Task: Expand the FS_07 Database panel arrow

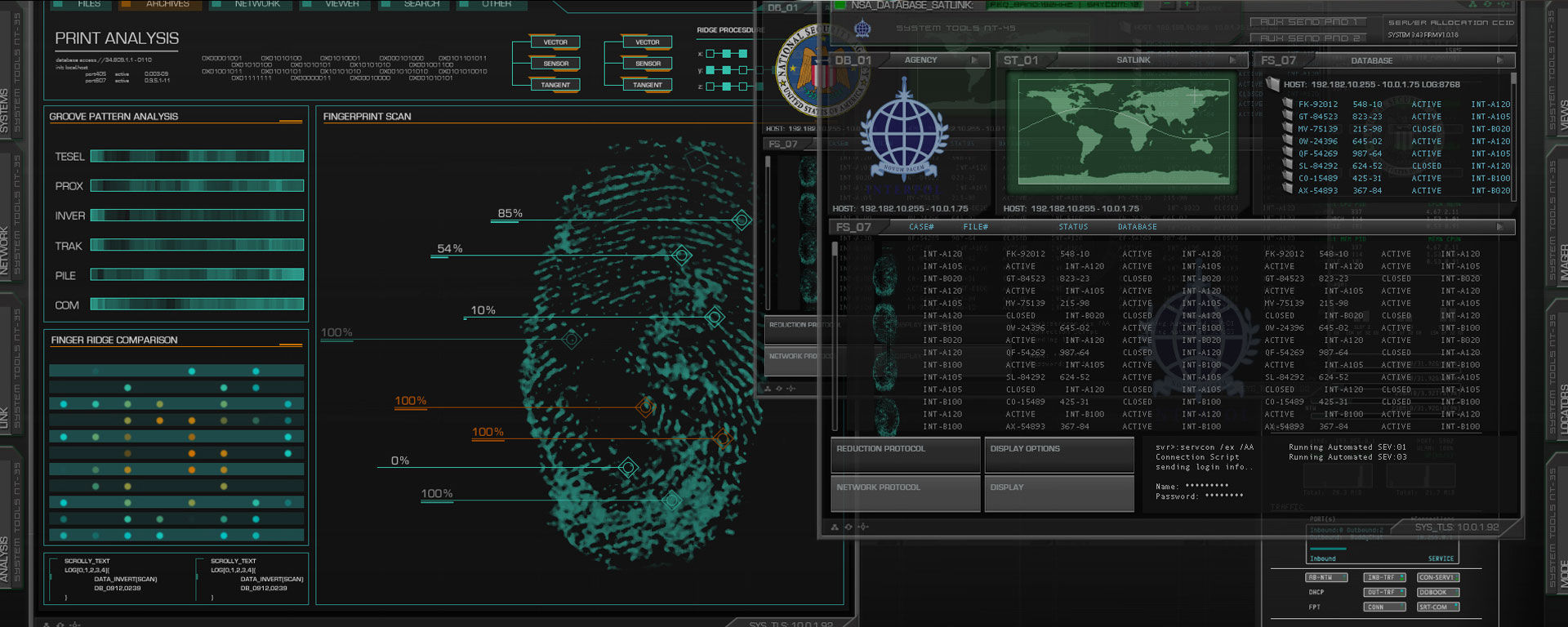Action: pos(1499,60)
